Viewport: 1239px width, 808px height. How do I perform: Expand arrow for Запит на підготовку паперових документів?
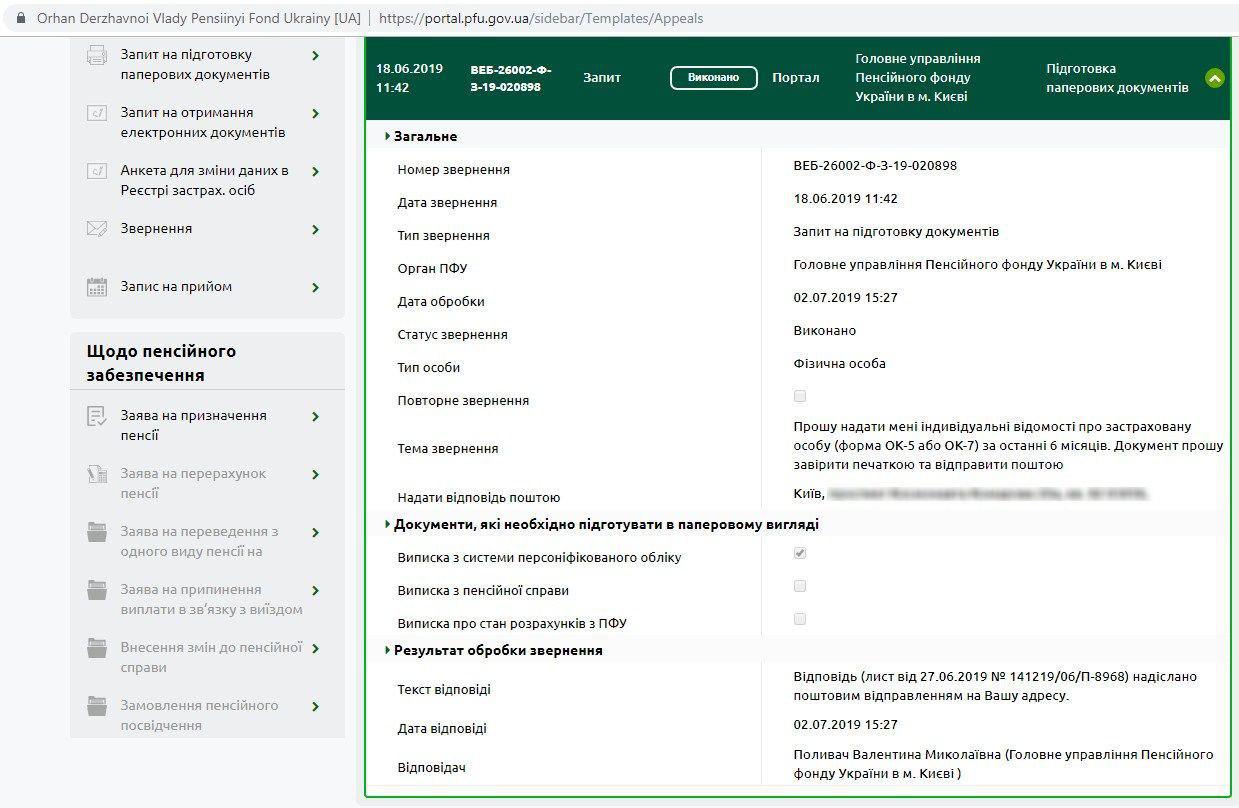tap(316, 55)
